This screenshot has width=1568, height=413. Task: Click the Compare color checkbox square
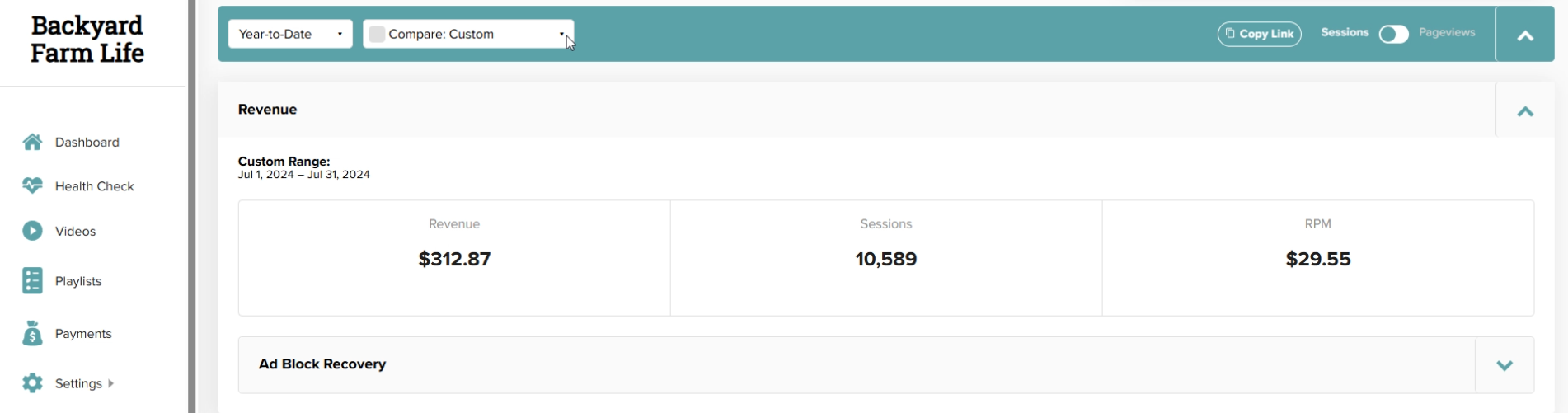(377, 34)
